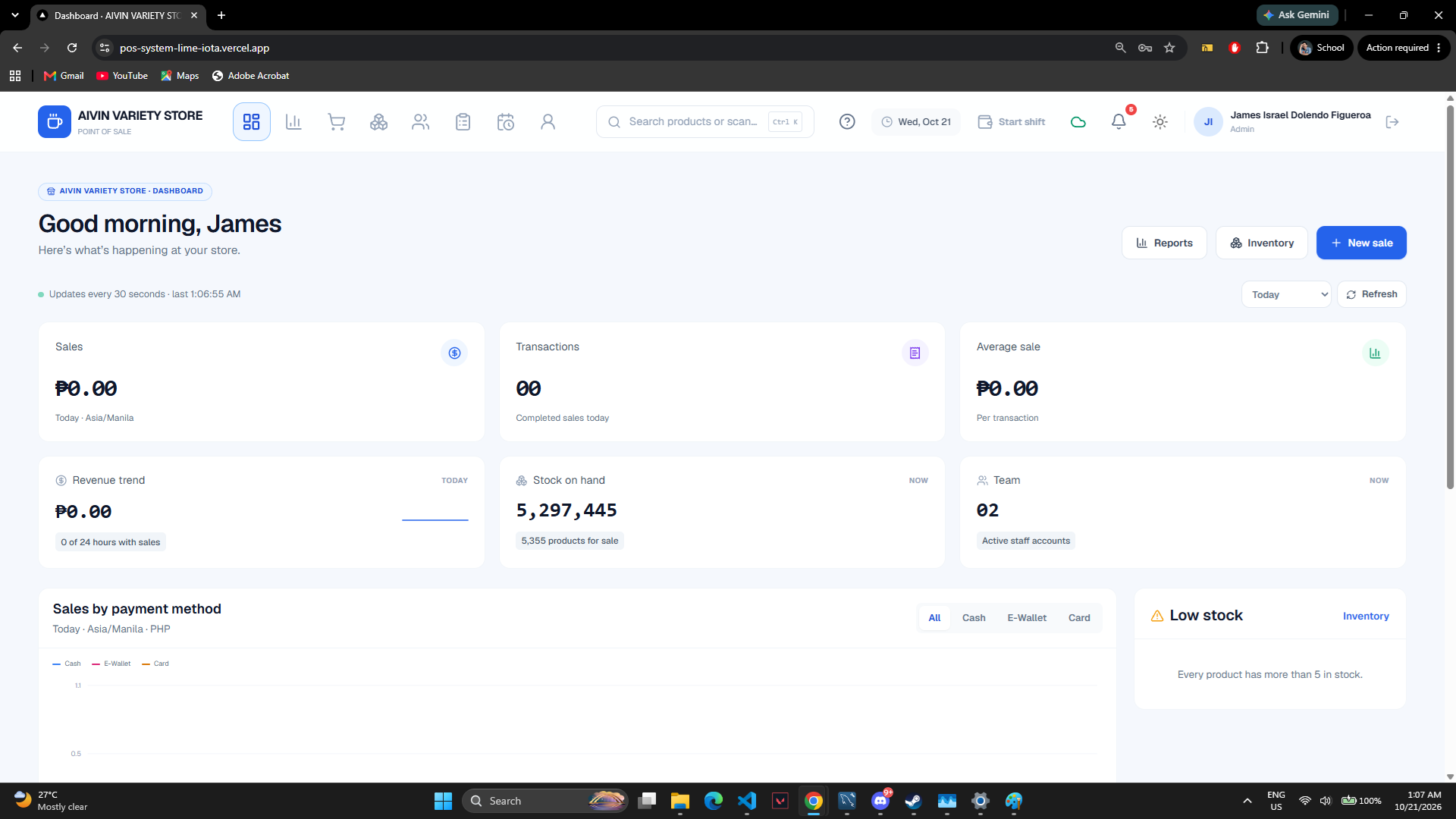1456x819 pixels.
Task: Open the bar-chart Reports nav icon
Action: point(293,122)
